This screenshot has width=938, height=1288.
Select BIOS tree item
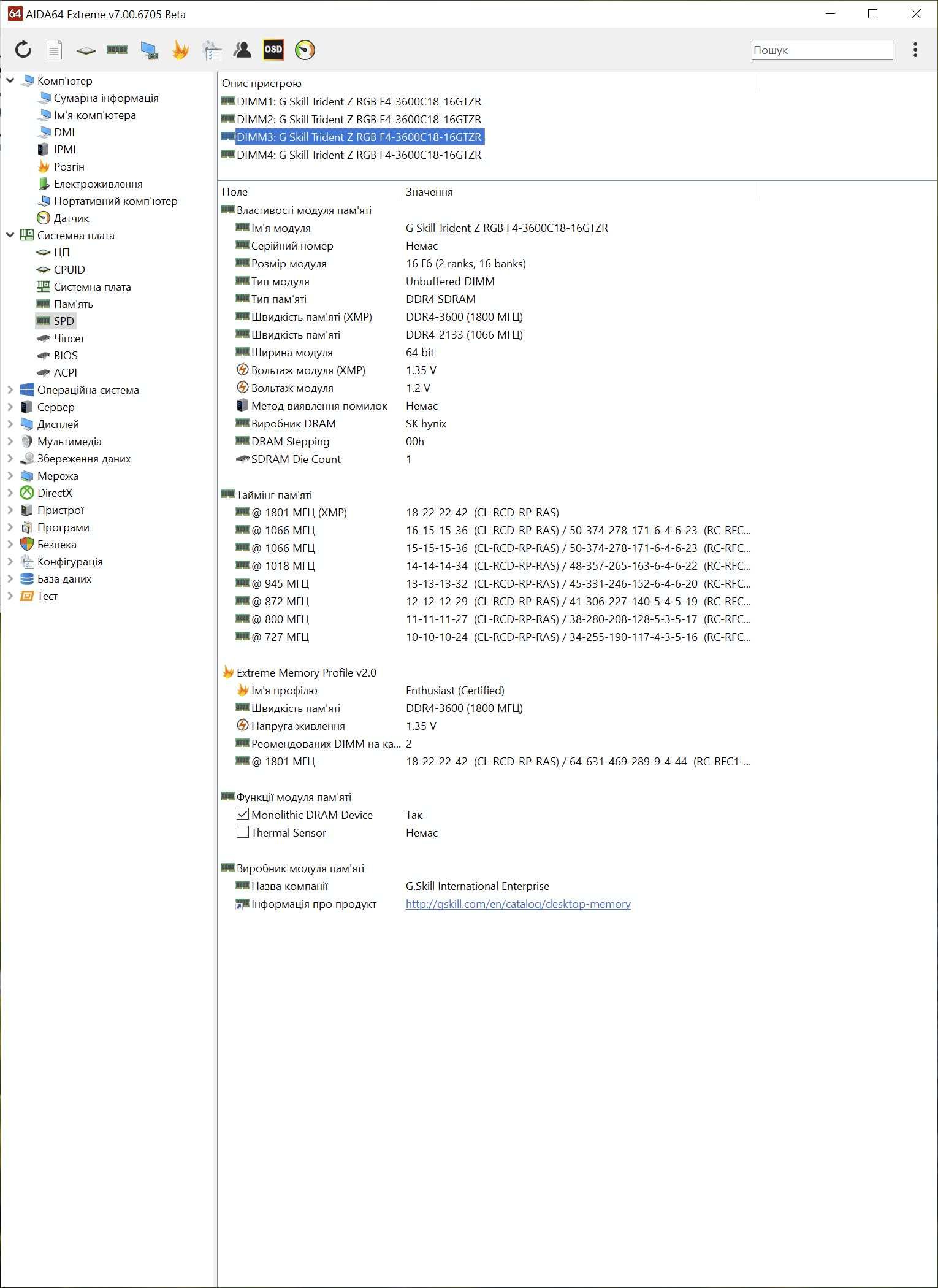point(65,356)
